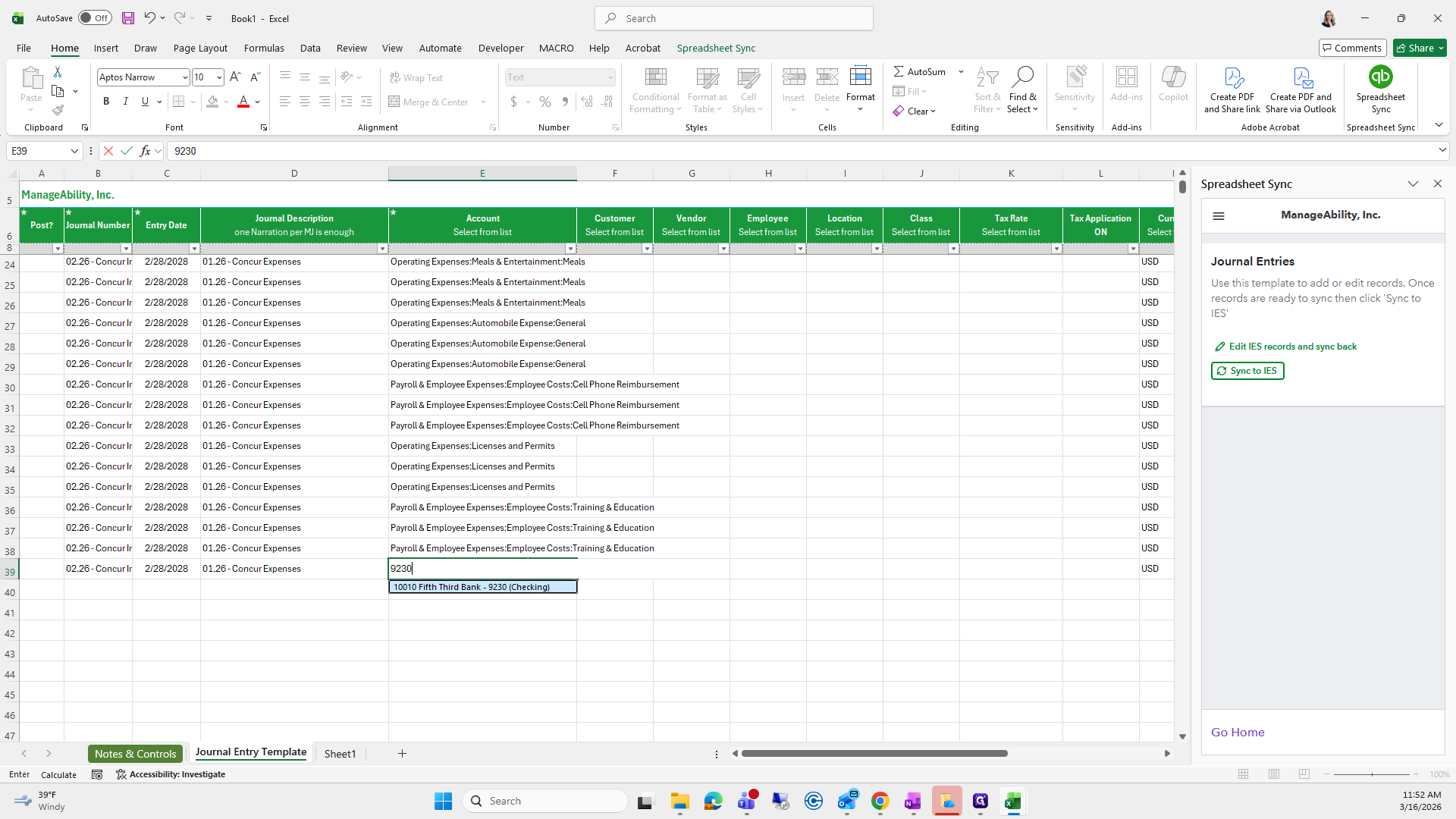Viewport: 1456px width, 819px height.
Task: Select the 10010 Fifth Third Bank suggestion
Action: (482, 587)
